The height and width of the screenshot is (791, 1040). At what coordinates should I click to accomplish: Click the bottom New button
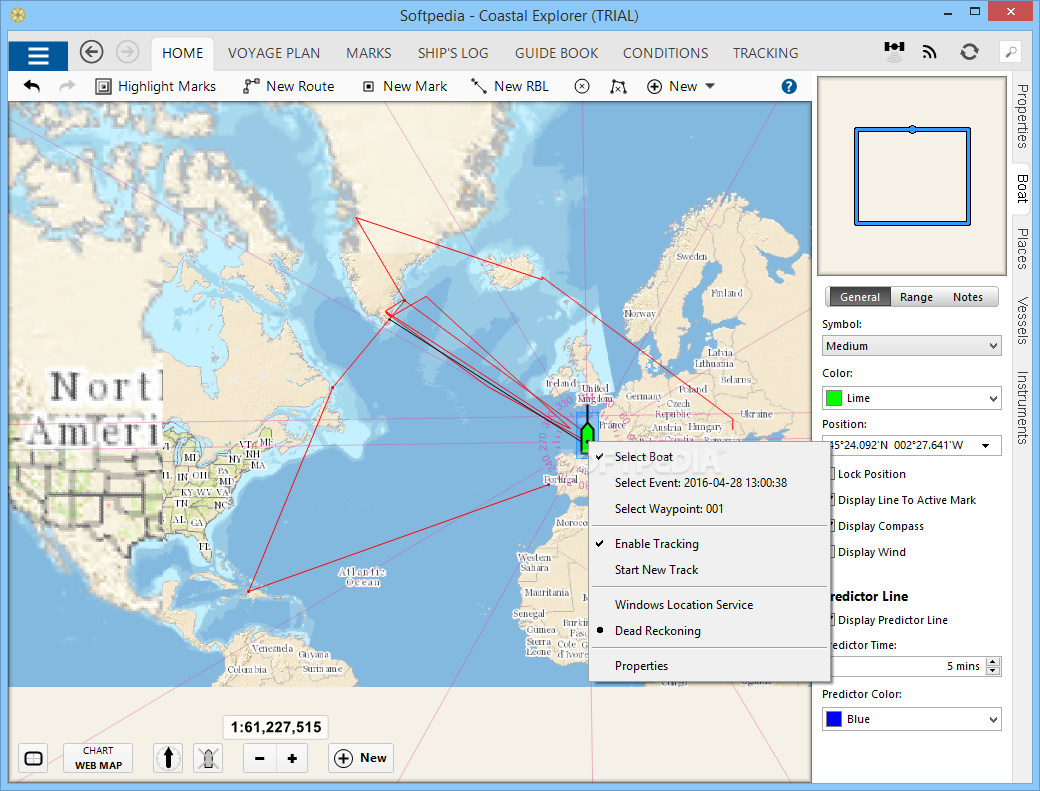(x=361, y=758)
